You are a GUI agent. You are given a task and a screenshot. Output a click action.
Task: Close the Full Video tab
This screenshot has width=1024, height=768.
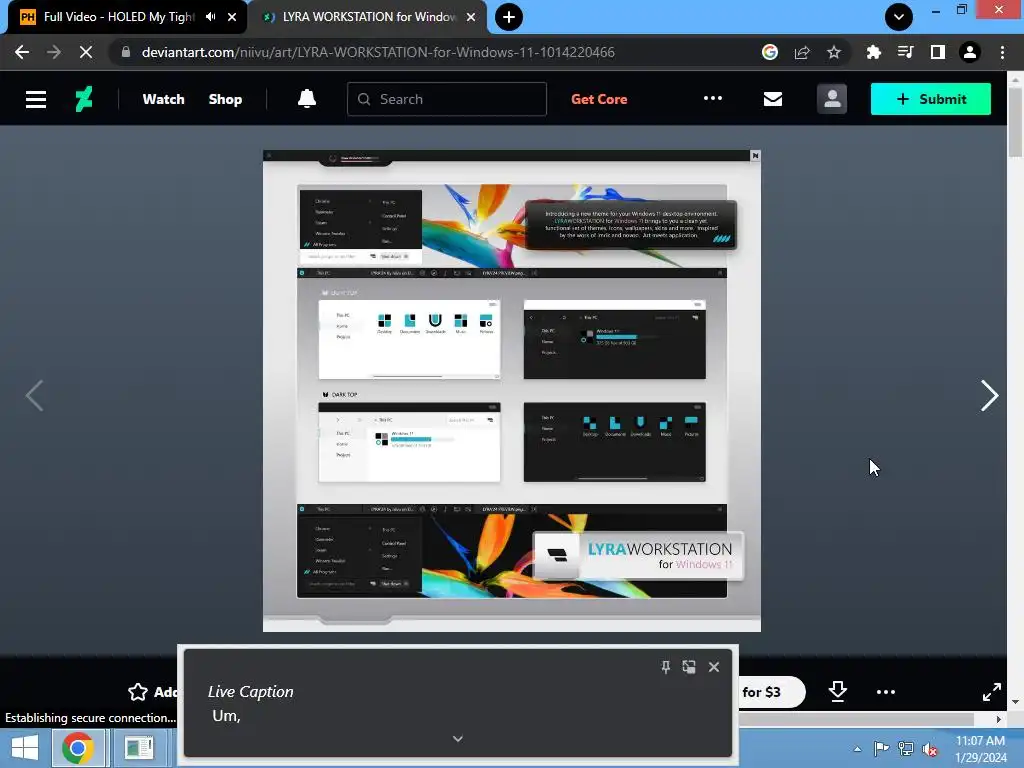[232, 17]
